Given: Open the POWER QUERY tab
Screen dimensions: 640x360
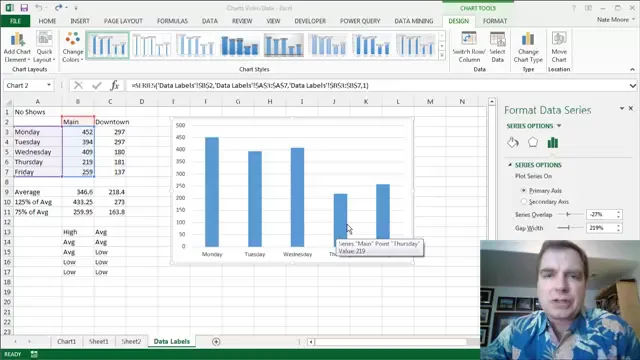Looking at the screenshot, I should [360, 21].
